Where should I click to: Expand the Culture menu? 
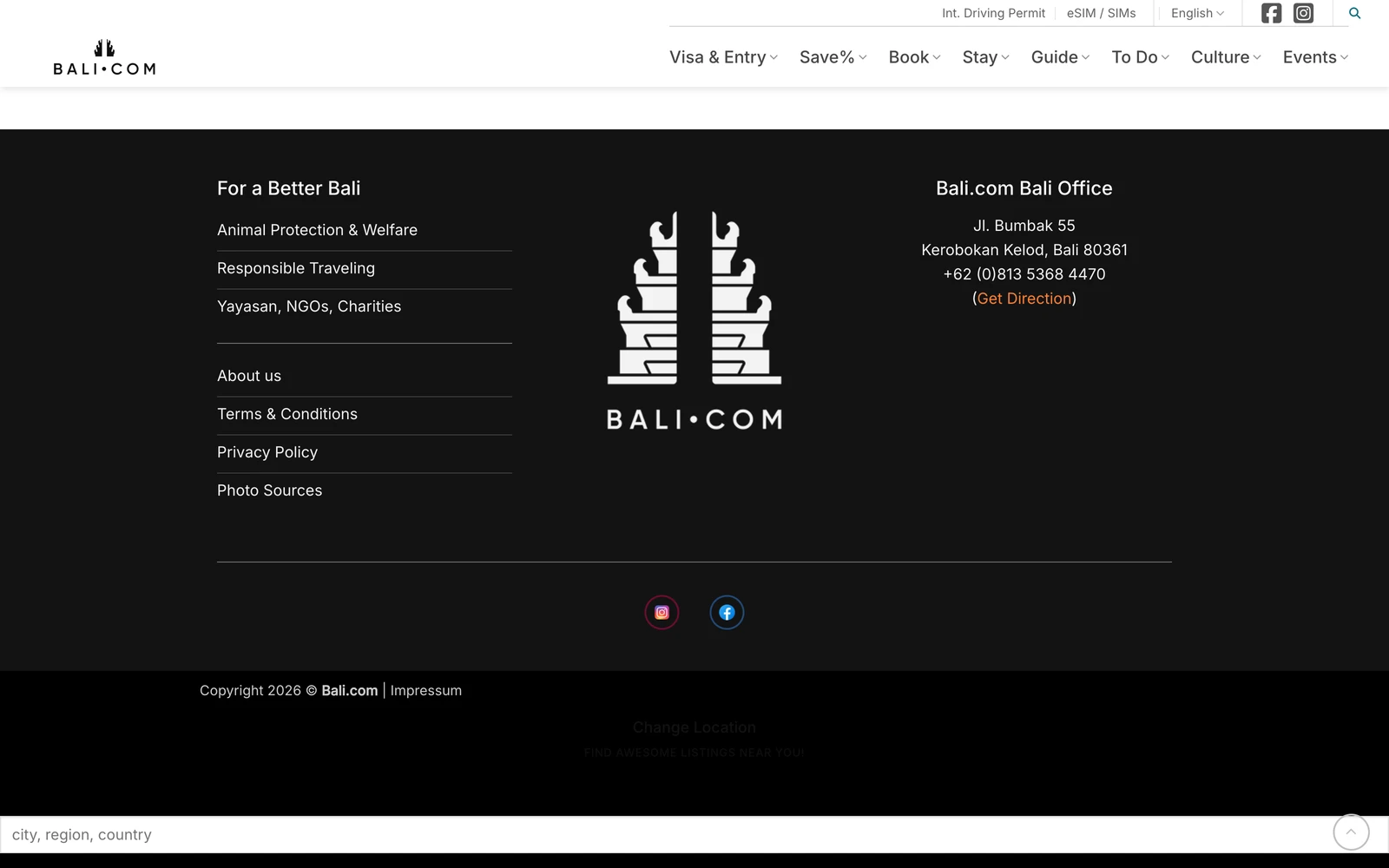coord(1226,57)
